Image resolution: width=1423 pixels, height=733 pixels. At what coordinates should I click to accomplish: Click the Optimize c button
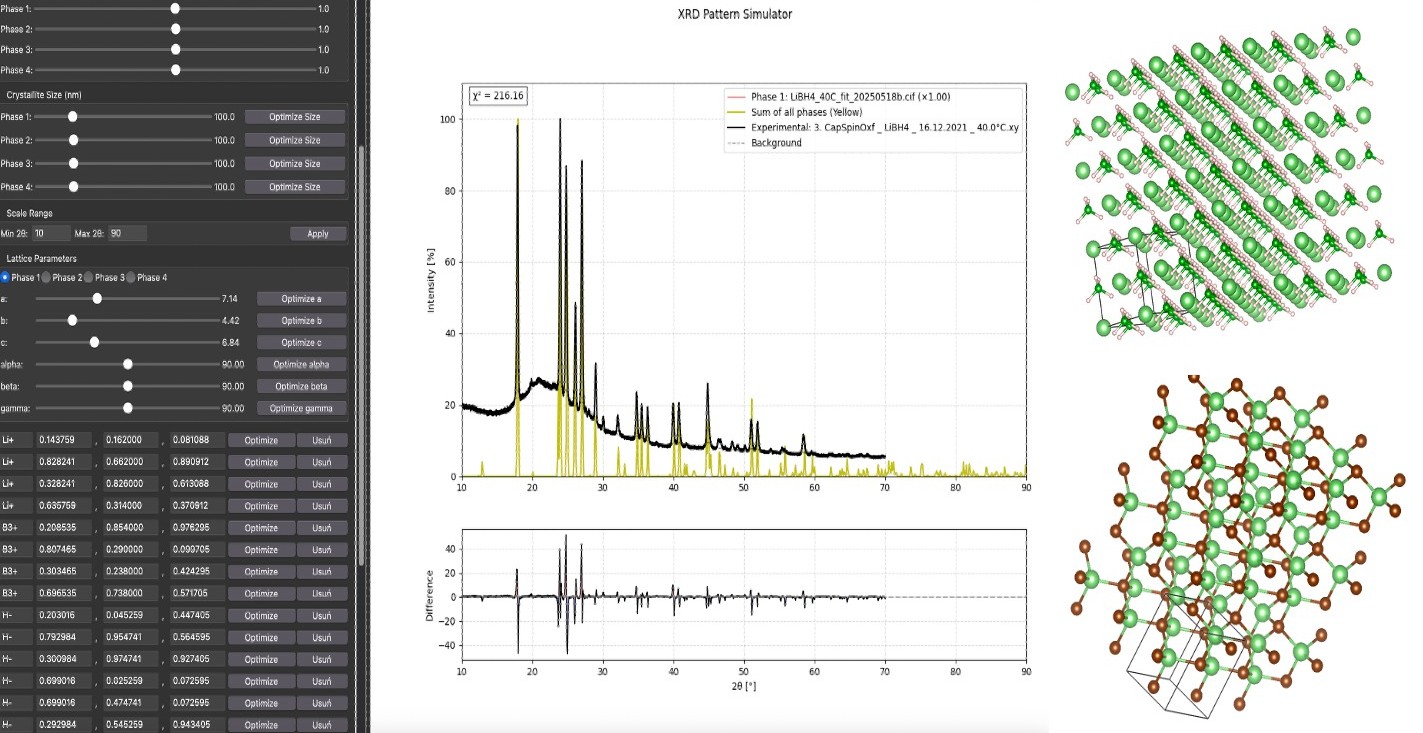pyautogui.click(x=302, y=342)
